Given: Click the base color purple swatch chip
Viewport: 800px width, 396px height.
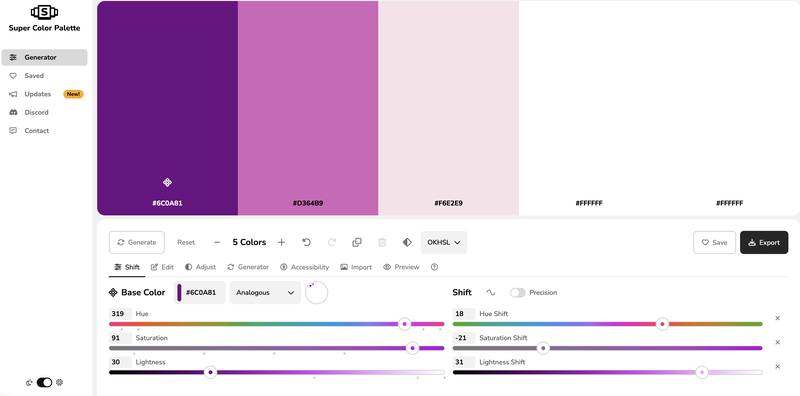Looking at the screenshot, I should [179, 292].
